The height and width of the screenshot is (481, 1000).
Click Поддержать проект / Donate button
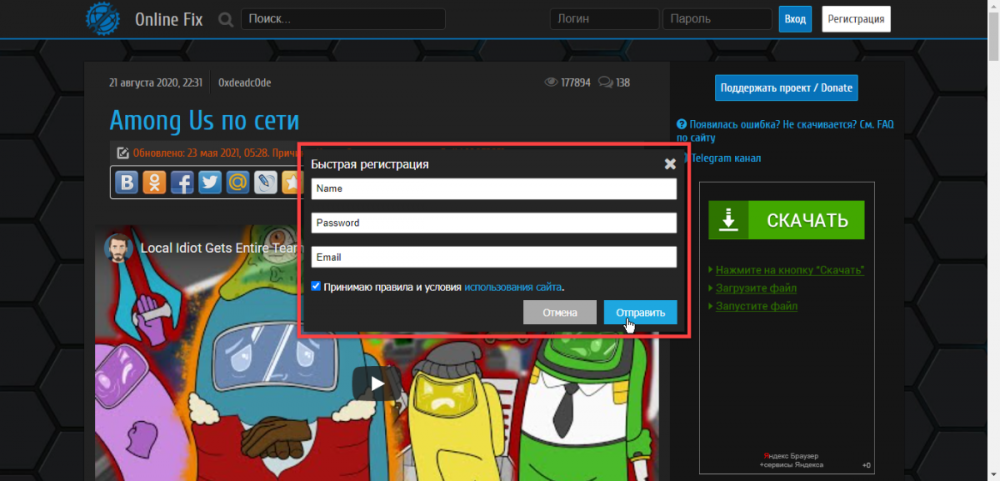tap(786, 88)
